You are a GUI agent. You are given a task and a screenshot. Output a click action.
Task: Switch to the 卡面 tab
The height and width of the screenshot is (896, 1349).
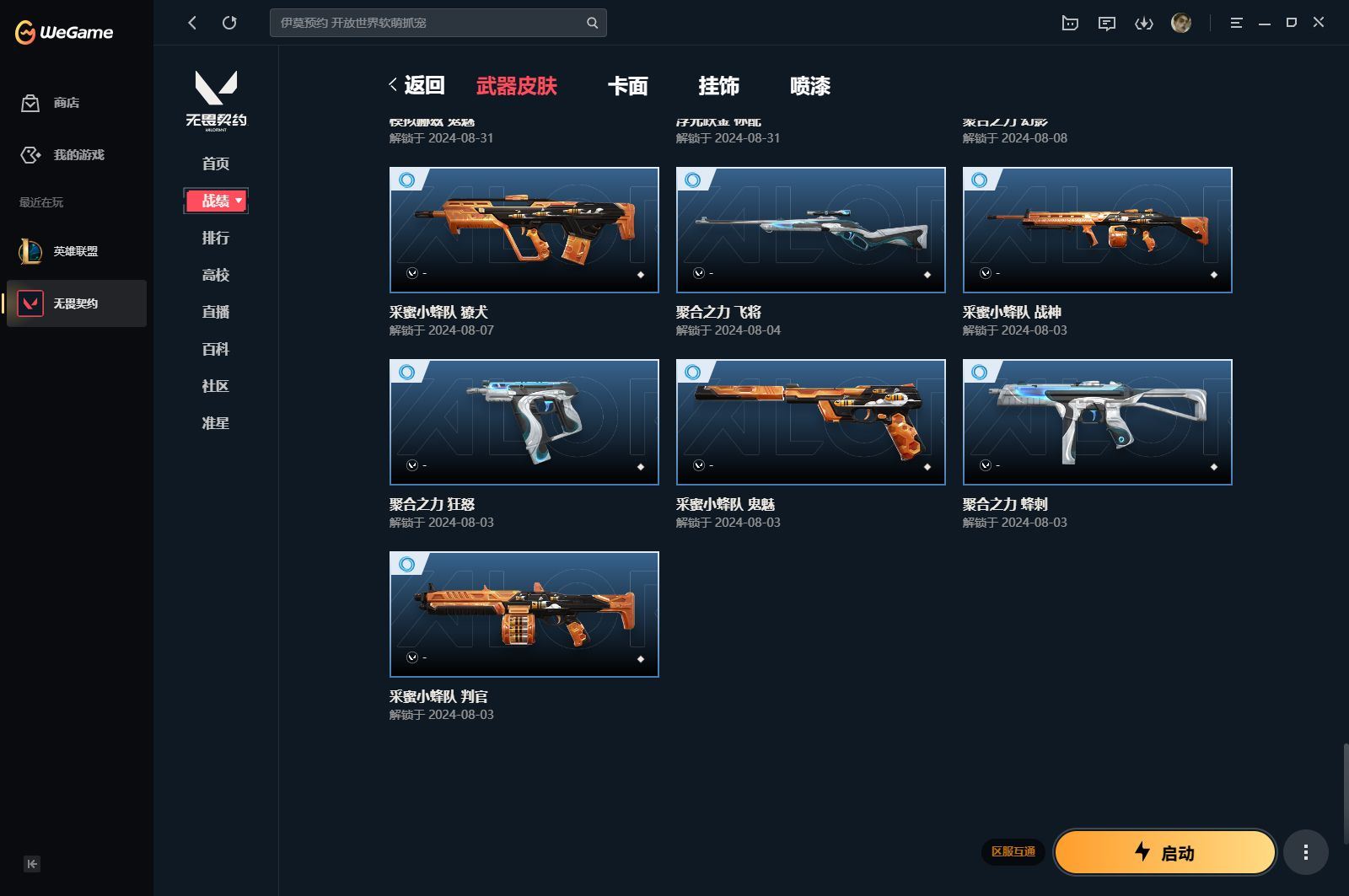[x=628, y=86]
